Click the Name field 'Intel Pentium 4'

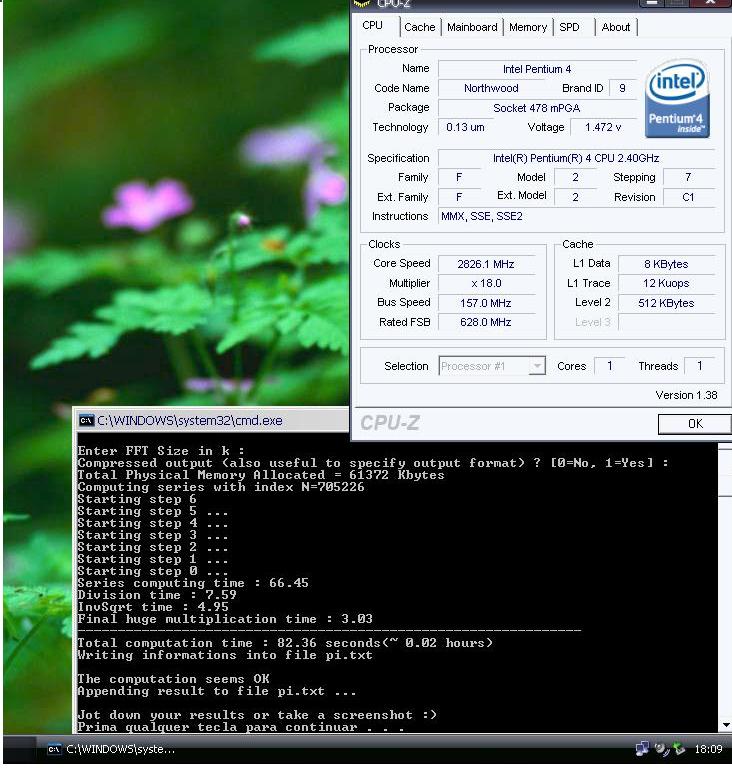tap(537, 69)
